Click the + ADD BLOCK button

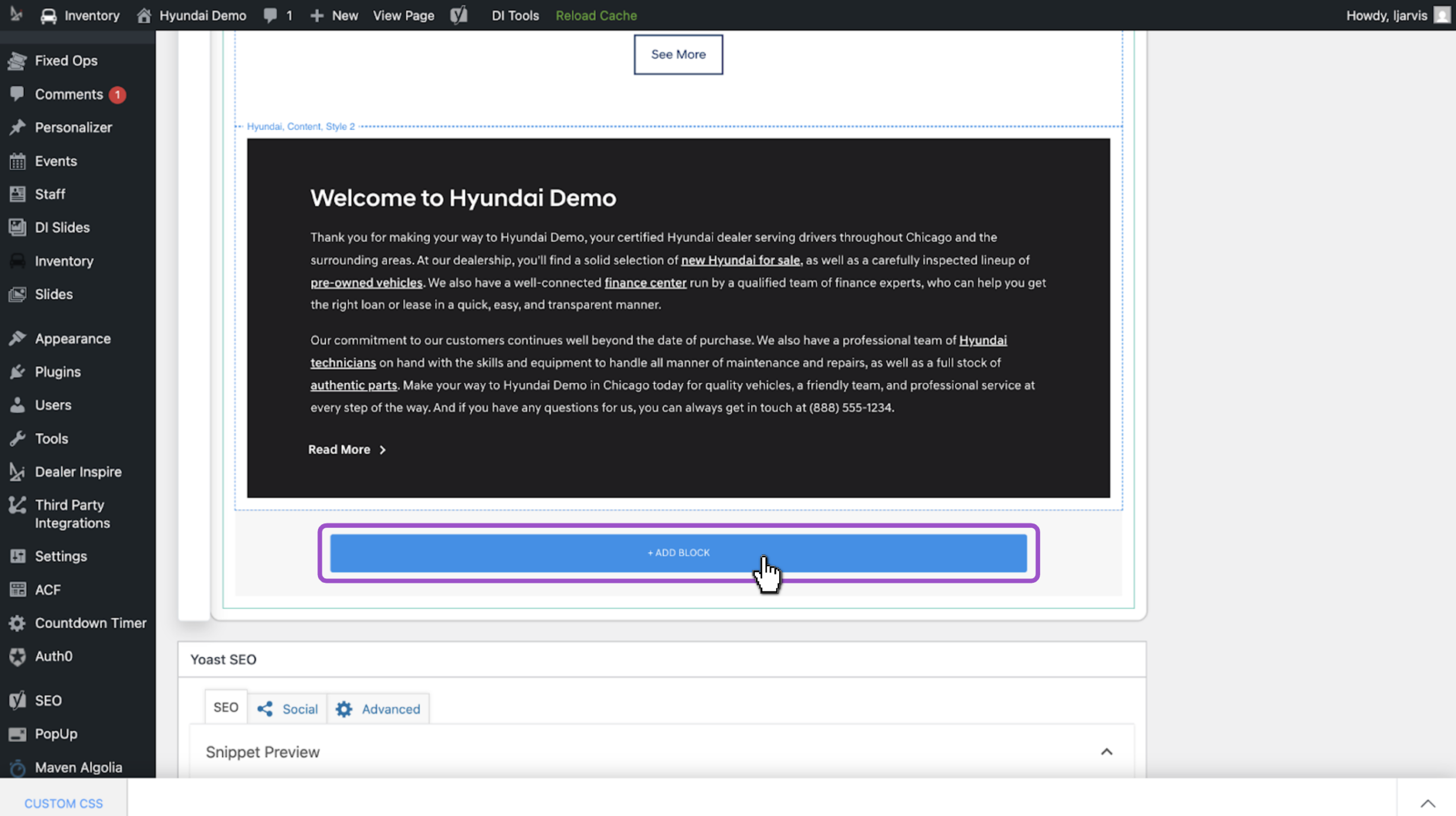[679, 553]
